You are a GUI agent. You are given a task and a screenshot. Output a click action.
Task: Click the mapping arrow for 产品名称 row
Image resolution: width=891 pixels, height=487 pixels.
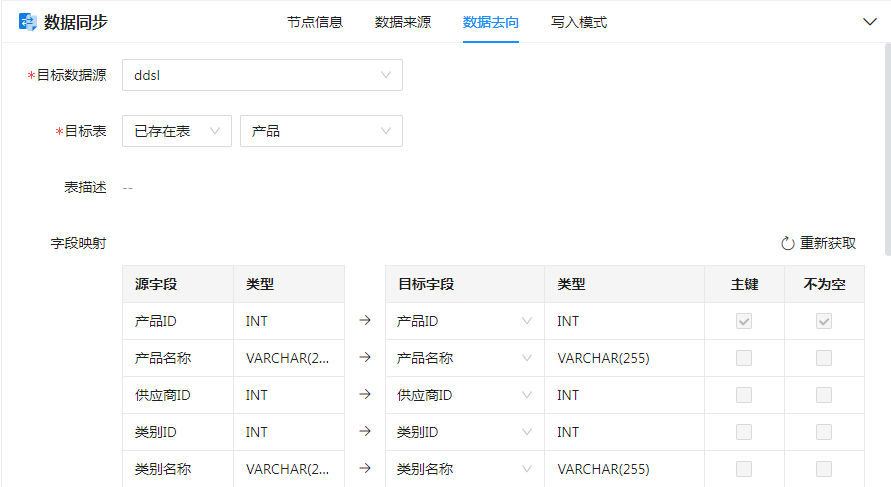(365, 358)
